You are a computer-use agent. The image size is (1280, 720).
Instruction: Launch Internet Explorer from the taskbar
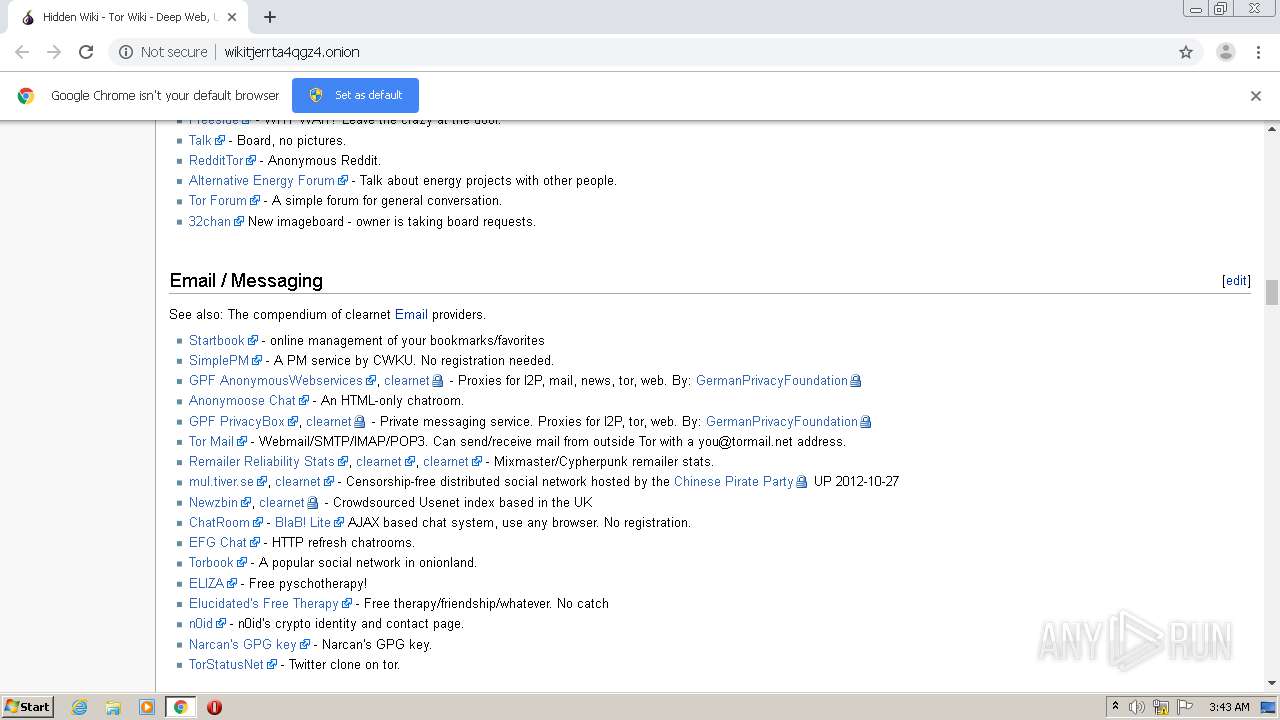[80, 707]
